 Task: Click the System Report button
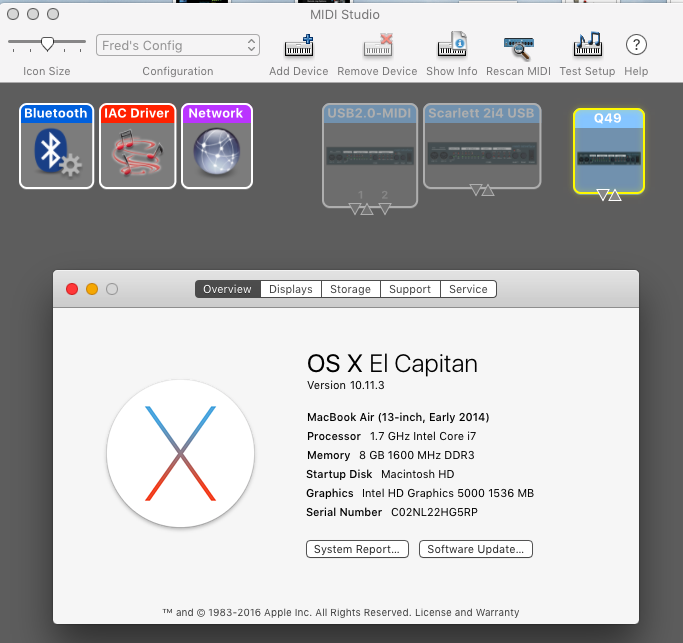tap(357, 549)
